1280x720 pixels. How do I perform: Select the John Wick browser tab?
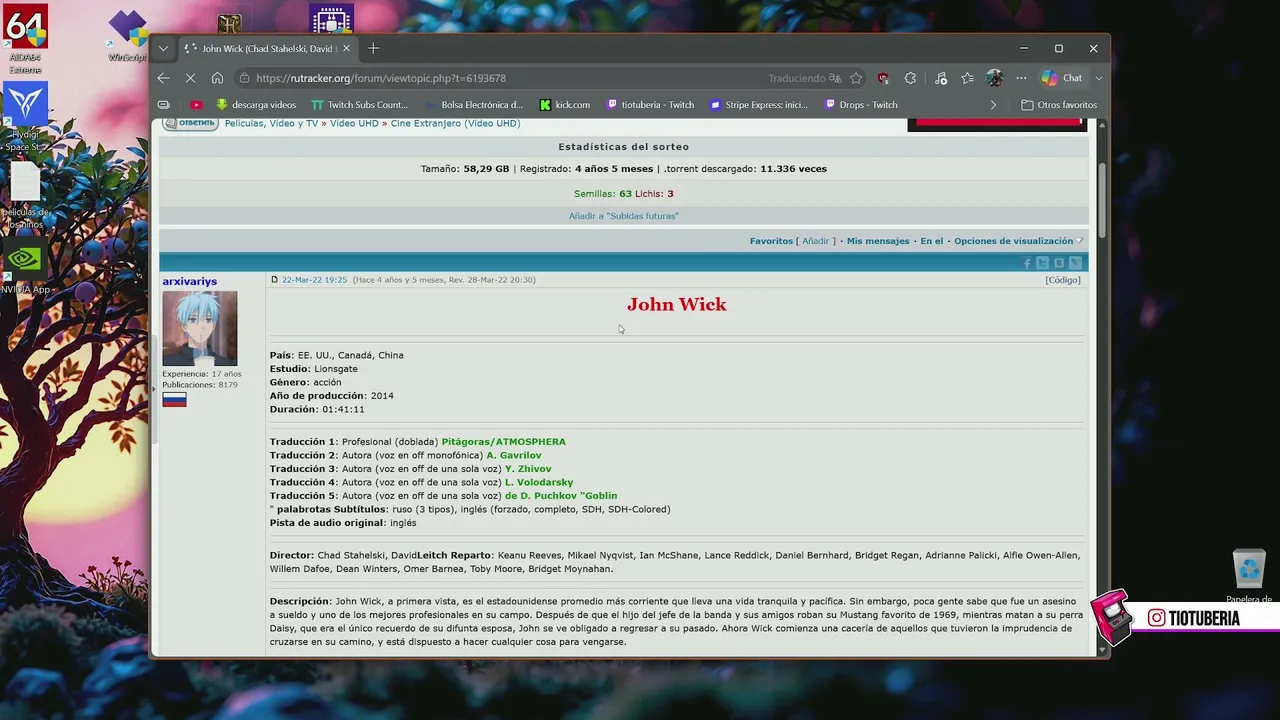(x=267, y=48)
